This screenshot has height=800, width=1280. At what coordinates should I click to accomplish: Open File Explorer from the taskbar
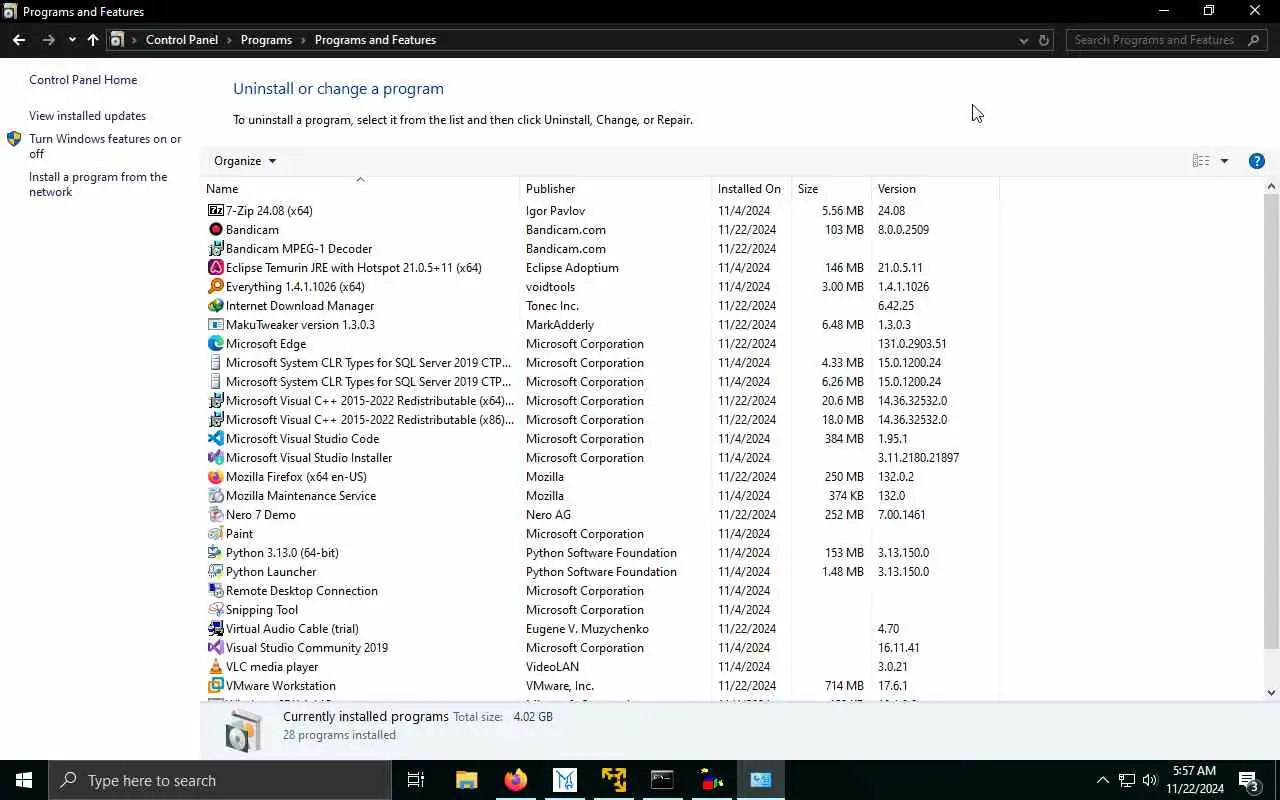[467, 780]
